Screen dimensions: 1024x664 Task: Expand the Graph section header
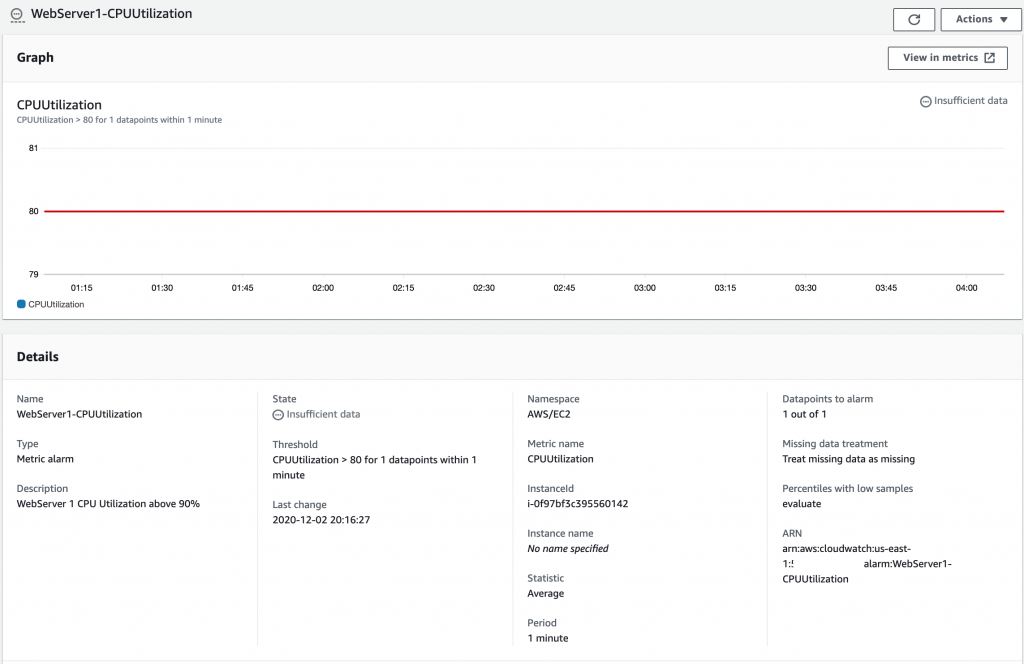(35, 57)
